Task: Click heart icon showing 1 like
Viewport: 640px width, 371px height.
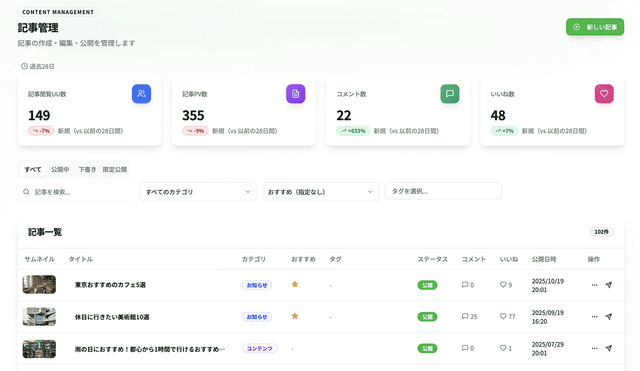Action: 503,348
